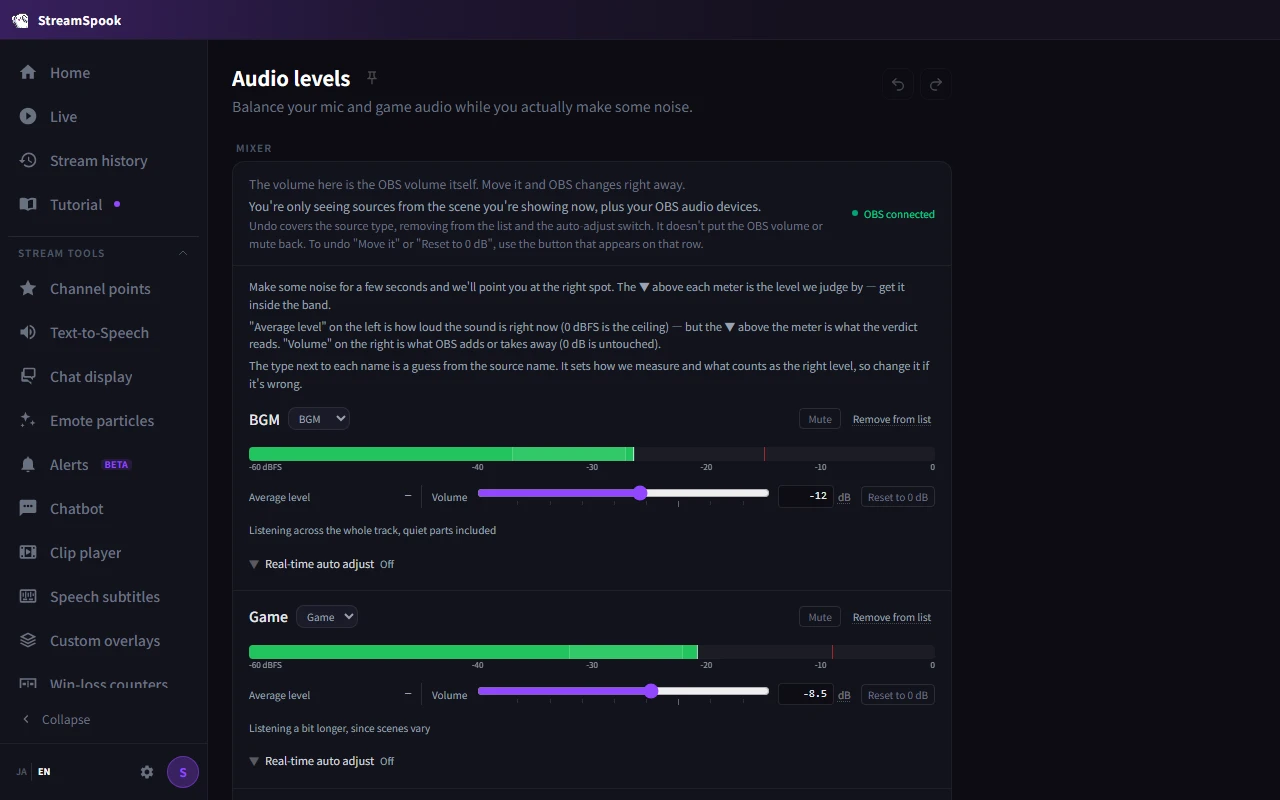Click the Text-to-Speech speaker icon

click(x=28, y=332)
